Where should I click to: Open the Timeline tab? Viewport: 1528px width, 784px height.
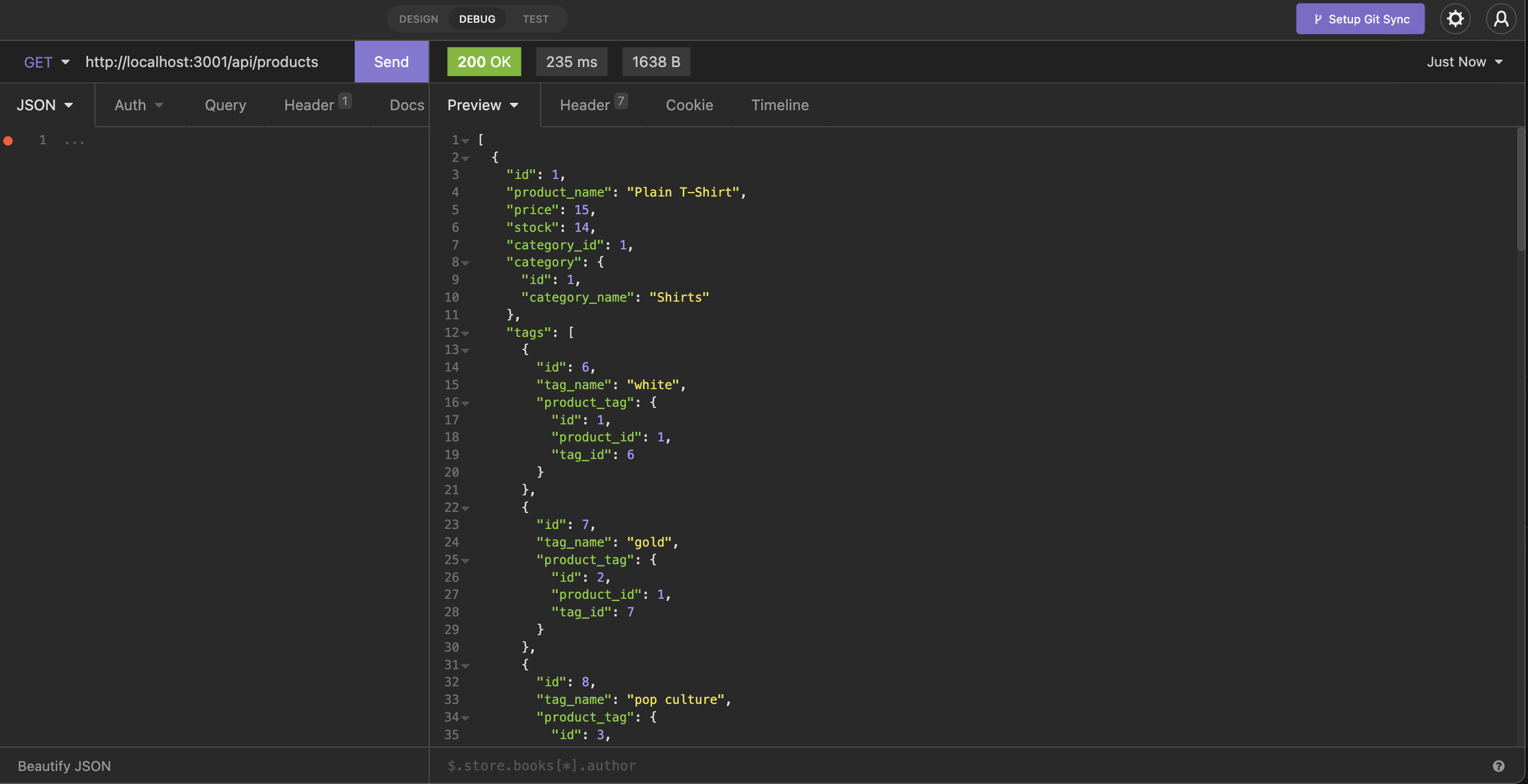pos(779,105)
